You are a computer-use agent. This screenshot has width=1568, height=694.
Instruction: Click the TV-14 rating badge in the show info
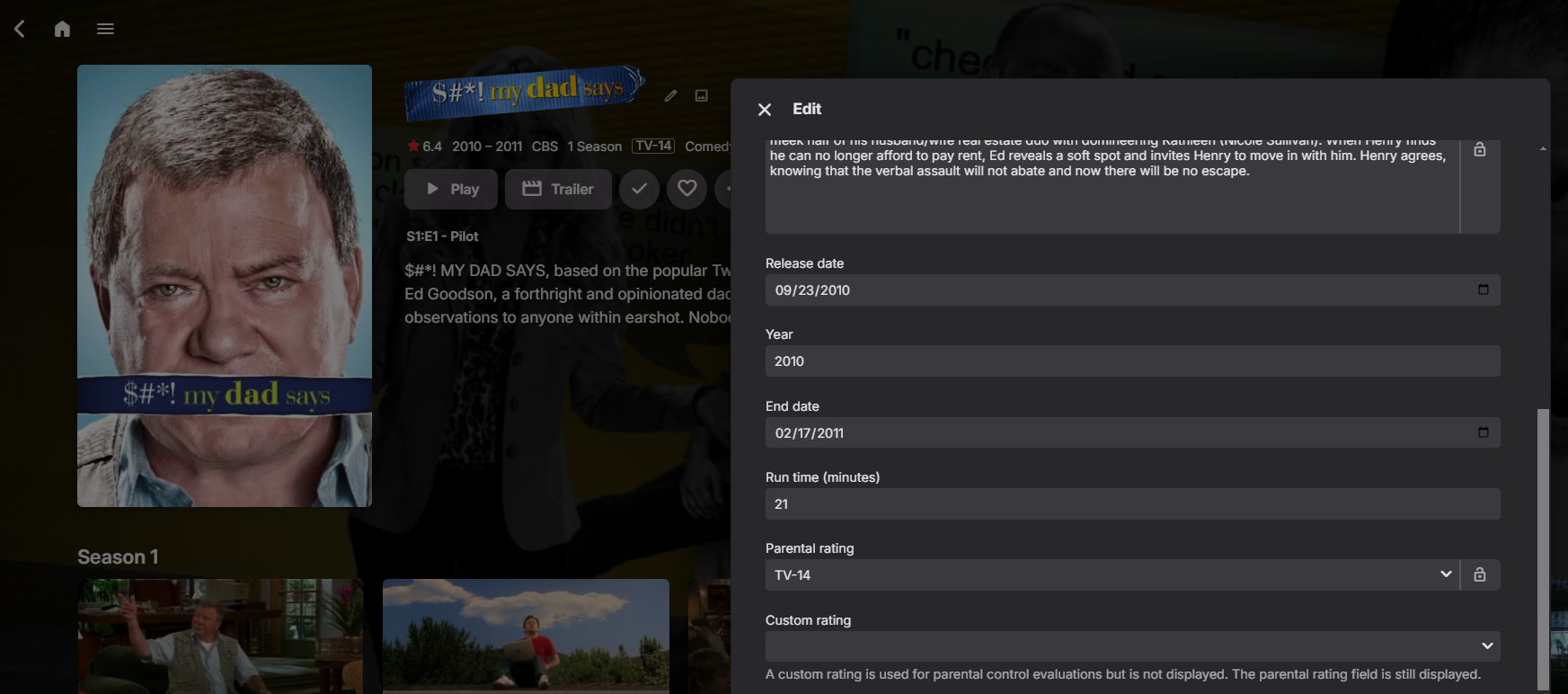coord(653,146)
